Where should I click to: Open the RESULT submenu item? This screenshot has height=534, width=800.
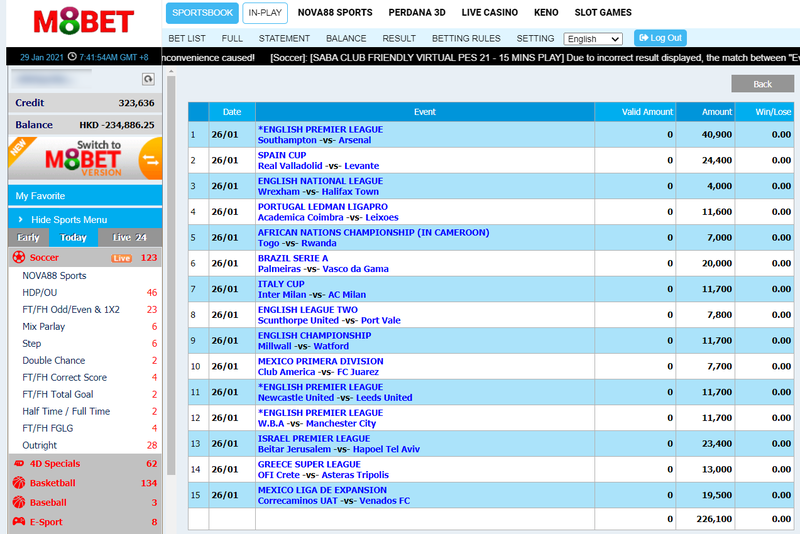[x=399, y=38]
